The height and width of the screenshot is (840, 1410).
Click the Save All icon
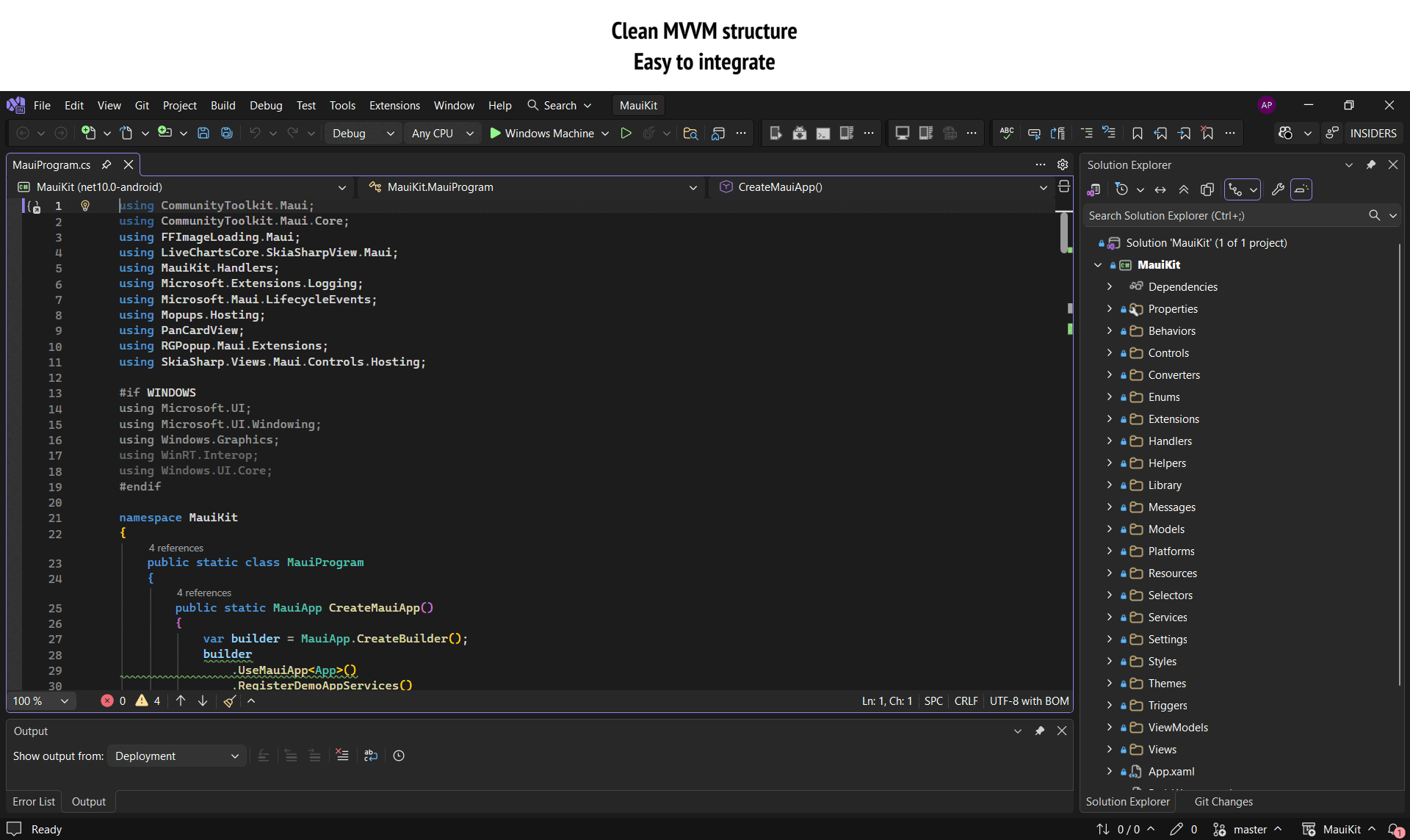(226, 133)
